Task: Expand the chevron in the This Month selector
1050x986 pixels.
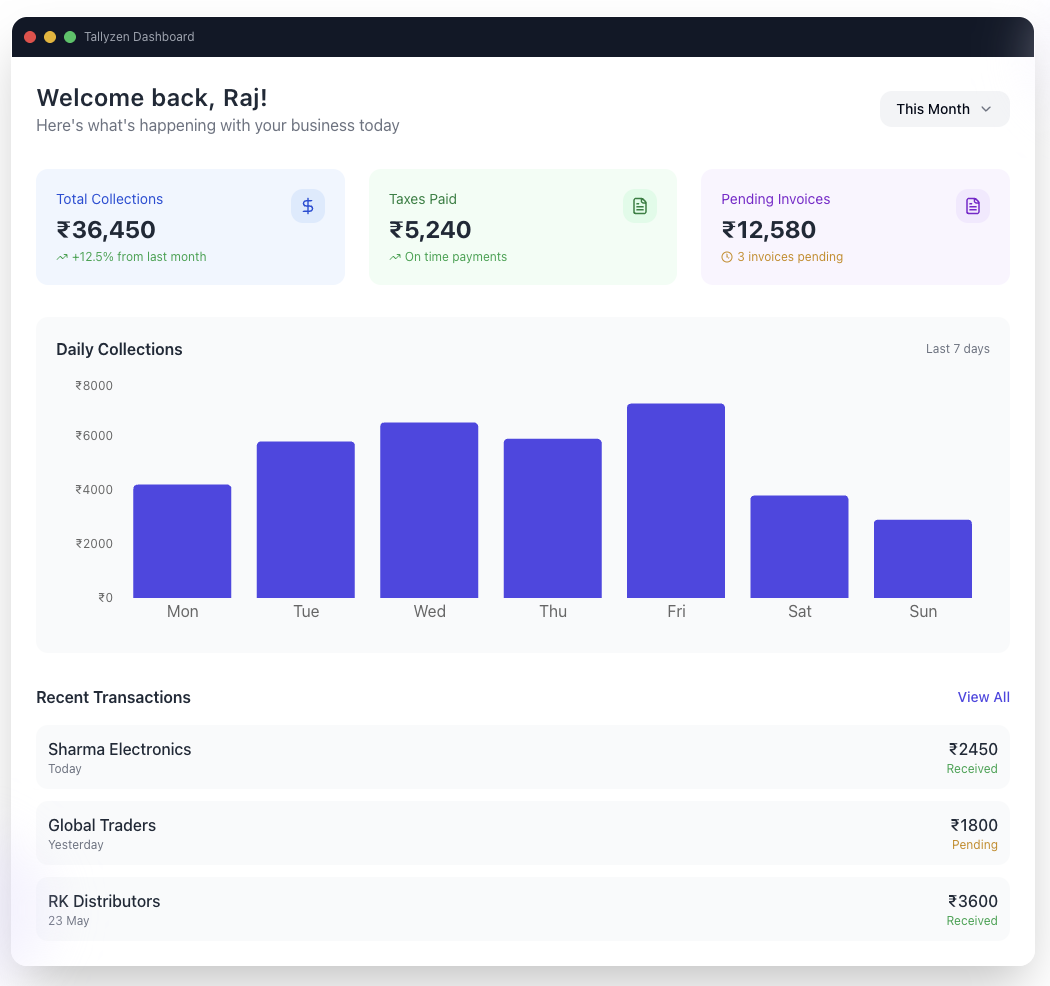Action: coord(986,109)
